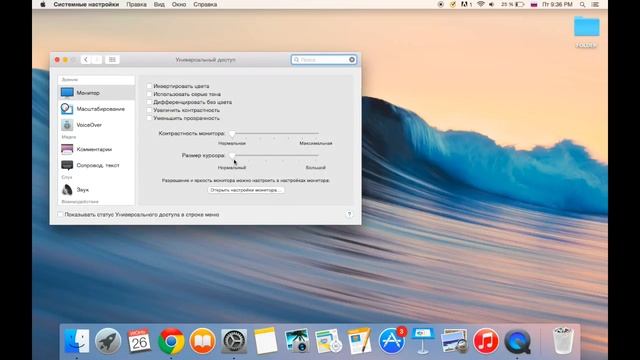This screenshot has height=360, width=640.
Task: Enable Увеличить контрастность checkbox
Action: coord(149,110)
